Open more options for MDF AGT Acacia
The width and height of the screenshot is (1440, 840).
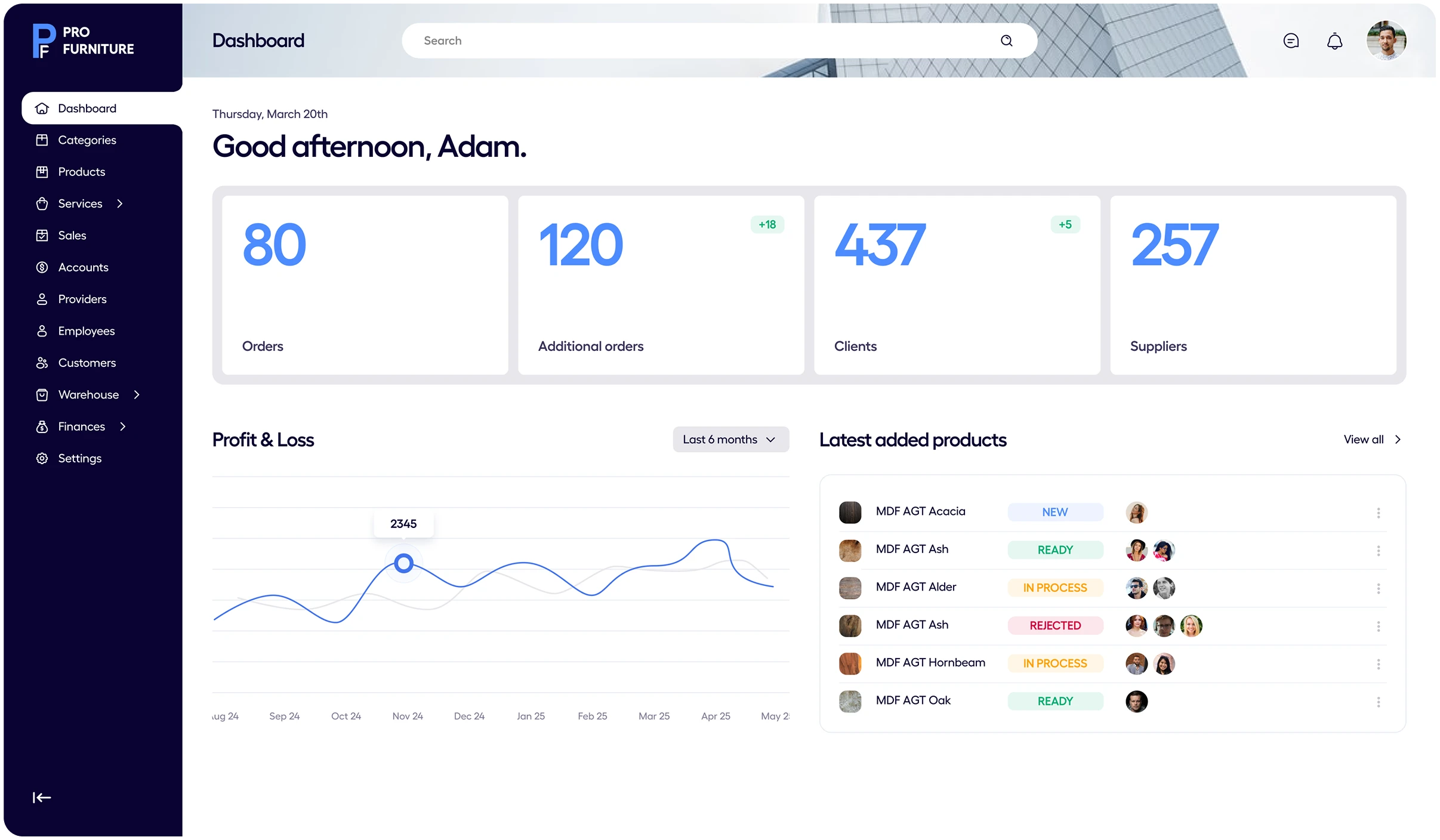coord(1379,512)
